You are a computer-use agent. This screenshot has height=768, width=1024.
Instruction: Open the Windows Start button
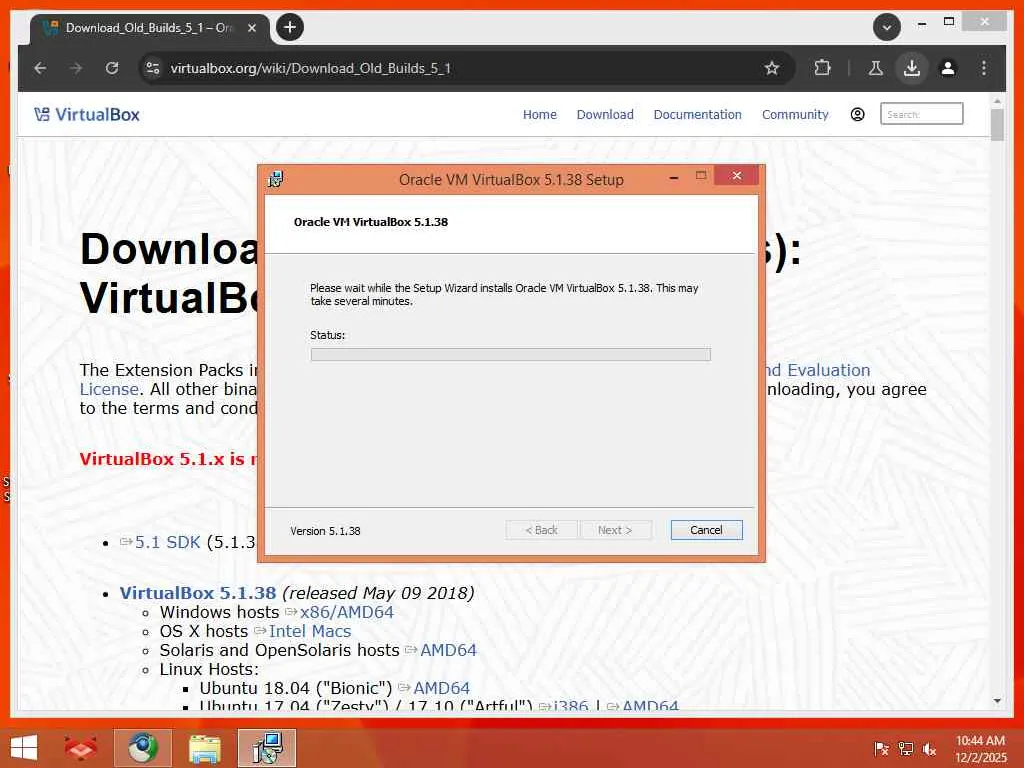click(24, 748)
